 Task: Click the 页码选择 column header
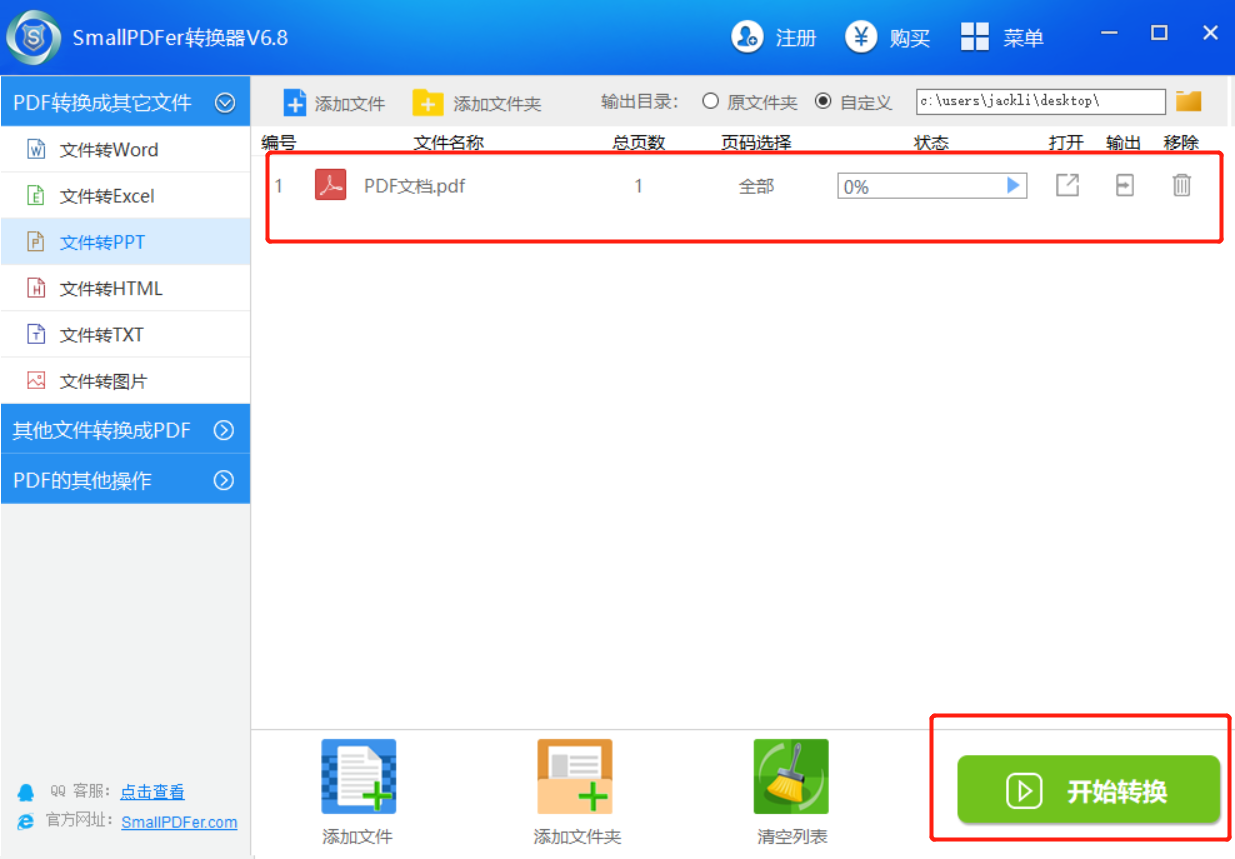[756, 143]
